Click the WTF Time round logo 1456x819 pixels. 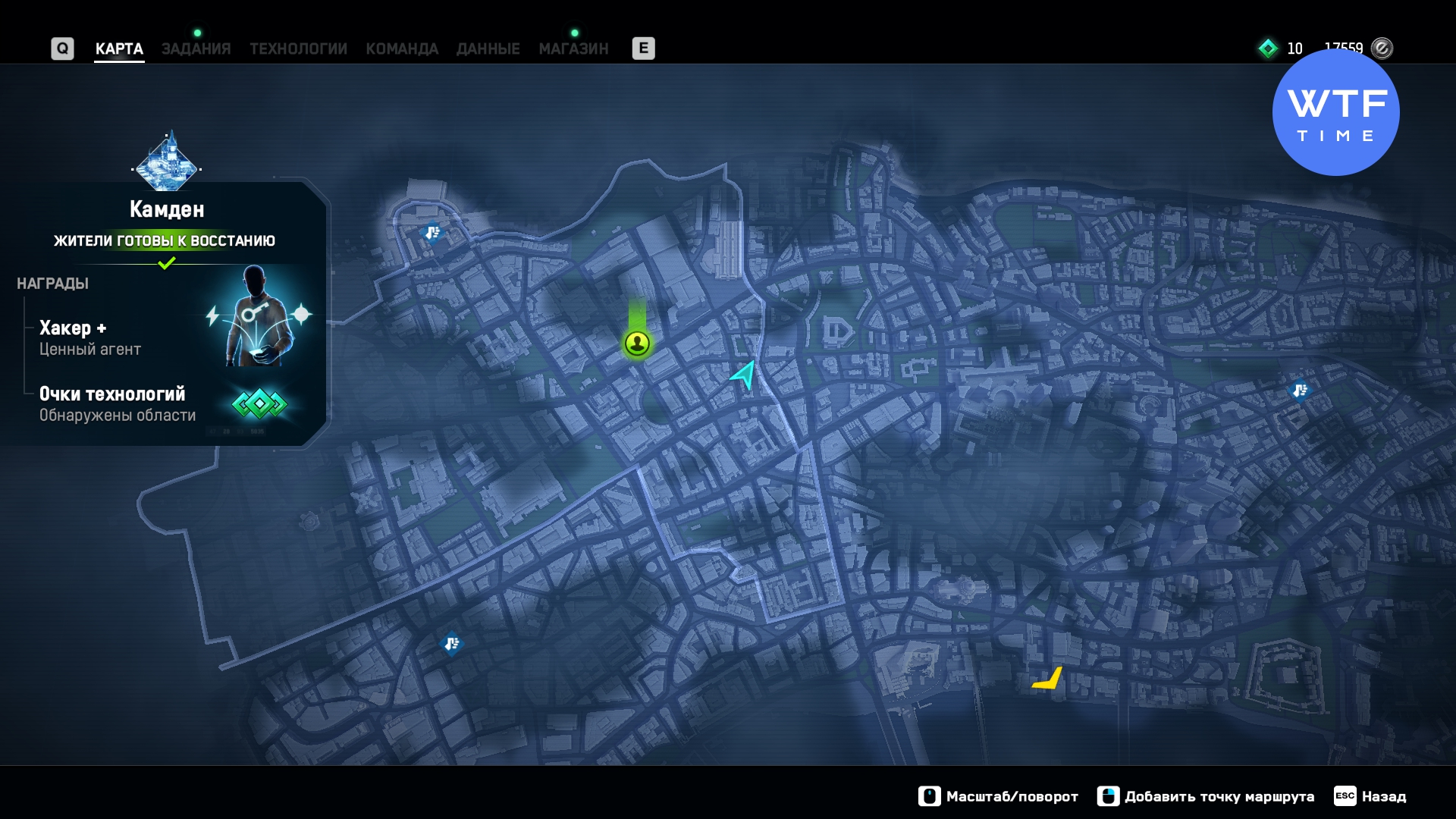[x=1335, y=112]
